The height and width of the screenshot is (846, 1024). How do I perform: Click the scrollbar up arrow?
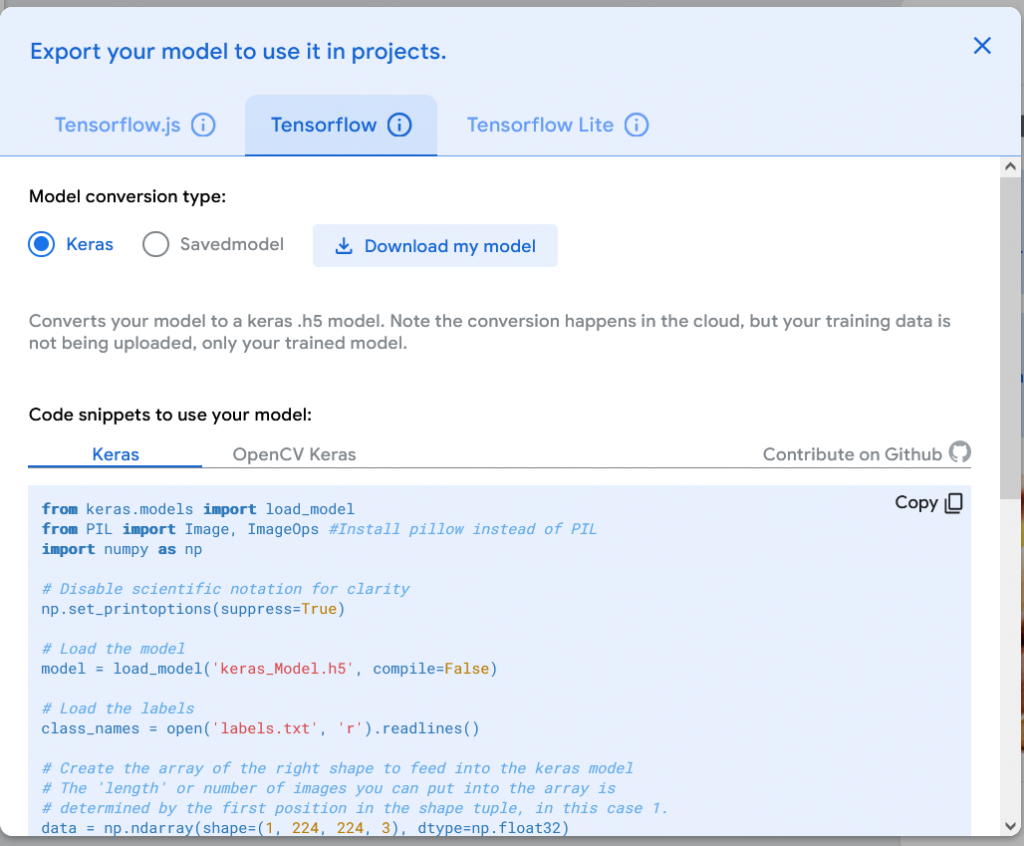click(1010, 167)
